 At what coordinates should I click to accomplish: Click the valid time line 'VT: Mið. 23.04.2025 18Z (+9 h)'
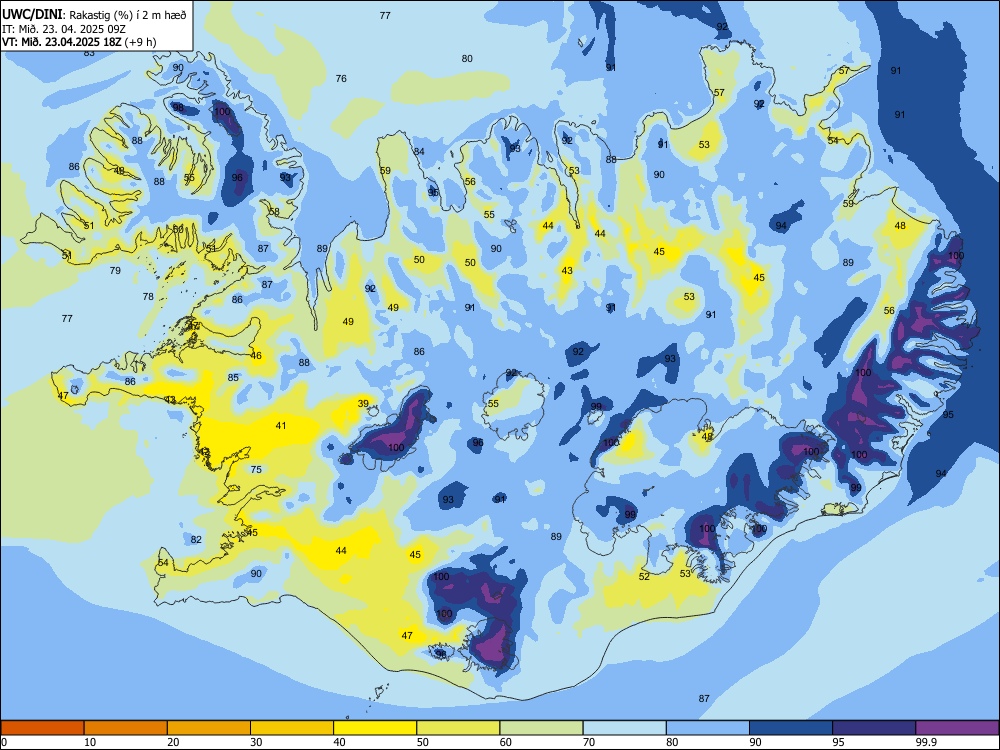pos(79,42)
